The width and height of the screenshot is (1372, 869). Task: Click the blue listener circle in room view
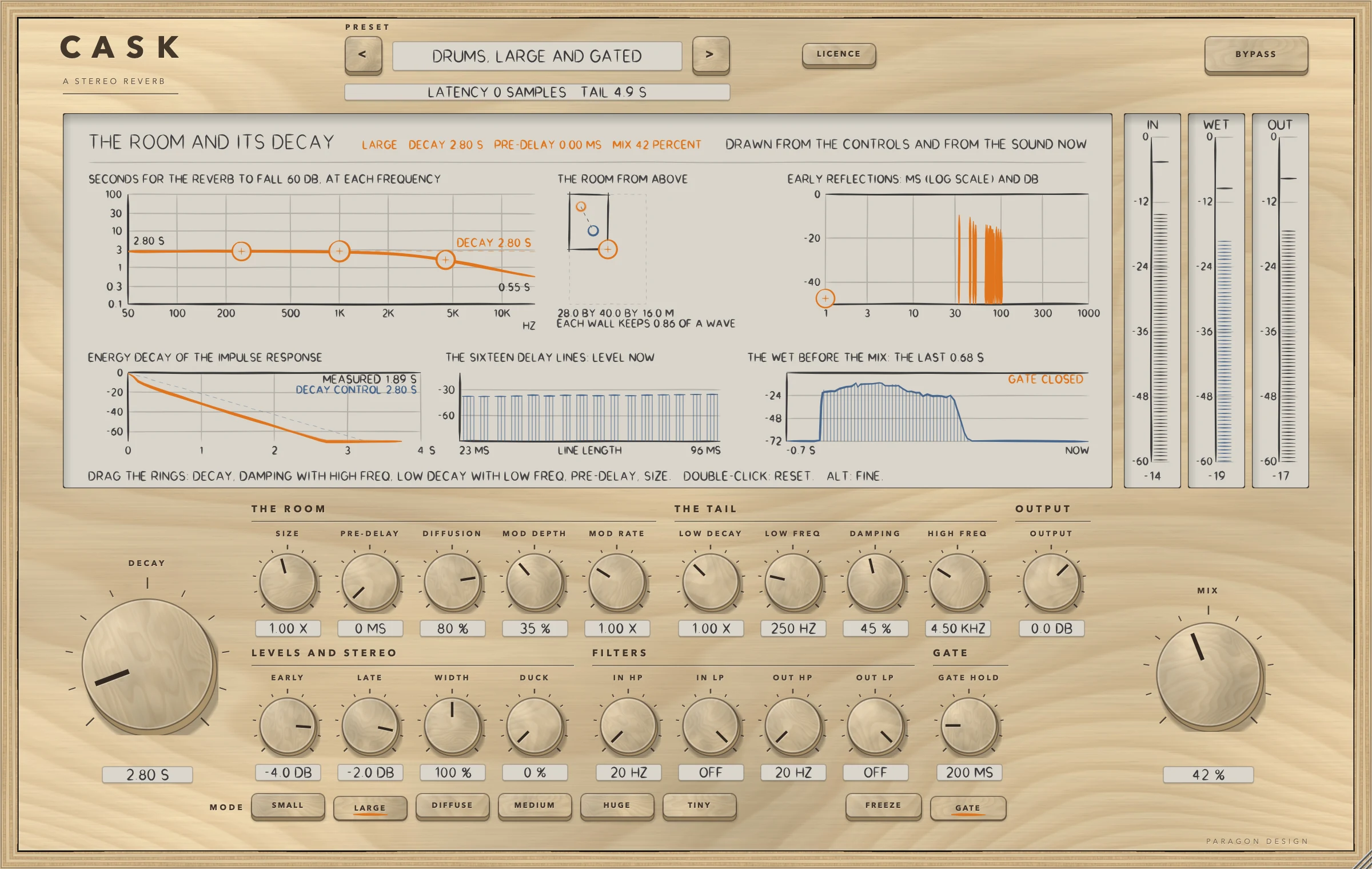click(x=593, y=230)
